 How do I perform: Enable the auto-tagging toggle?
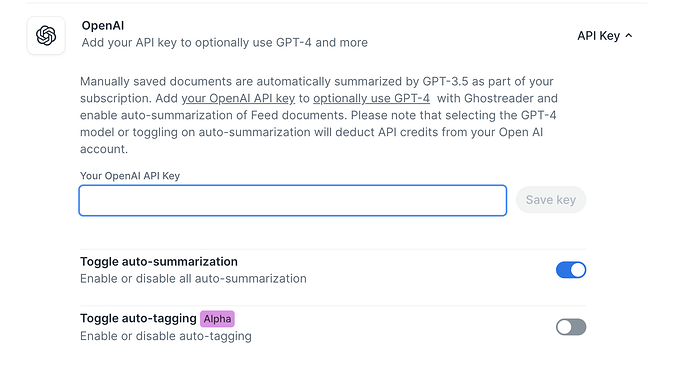click(571, 327)
